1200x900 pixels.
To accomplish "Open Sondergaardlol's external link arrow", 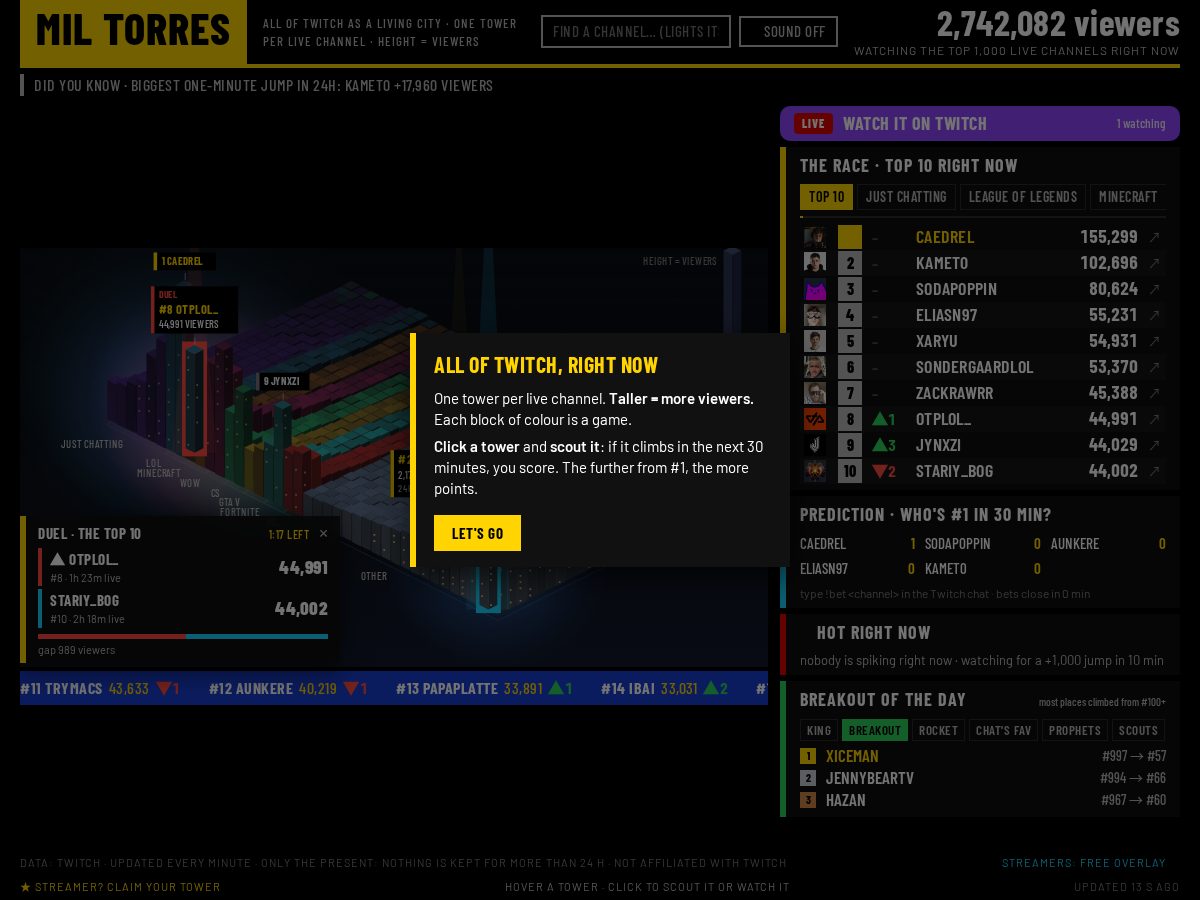I will [x=1154, y=367].
